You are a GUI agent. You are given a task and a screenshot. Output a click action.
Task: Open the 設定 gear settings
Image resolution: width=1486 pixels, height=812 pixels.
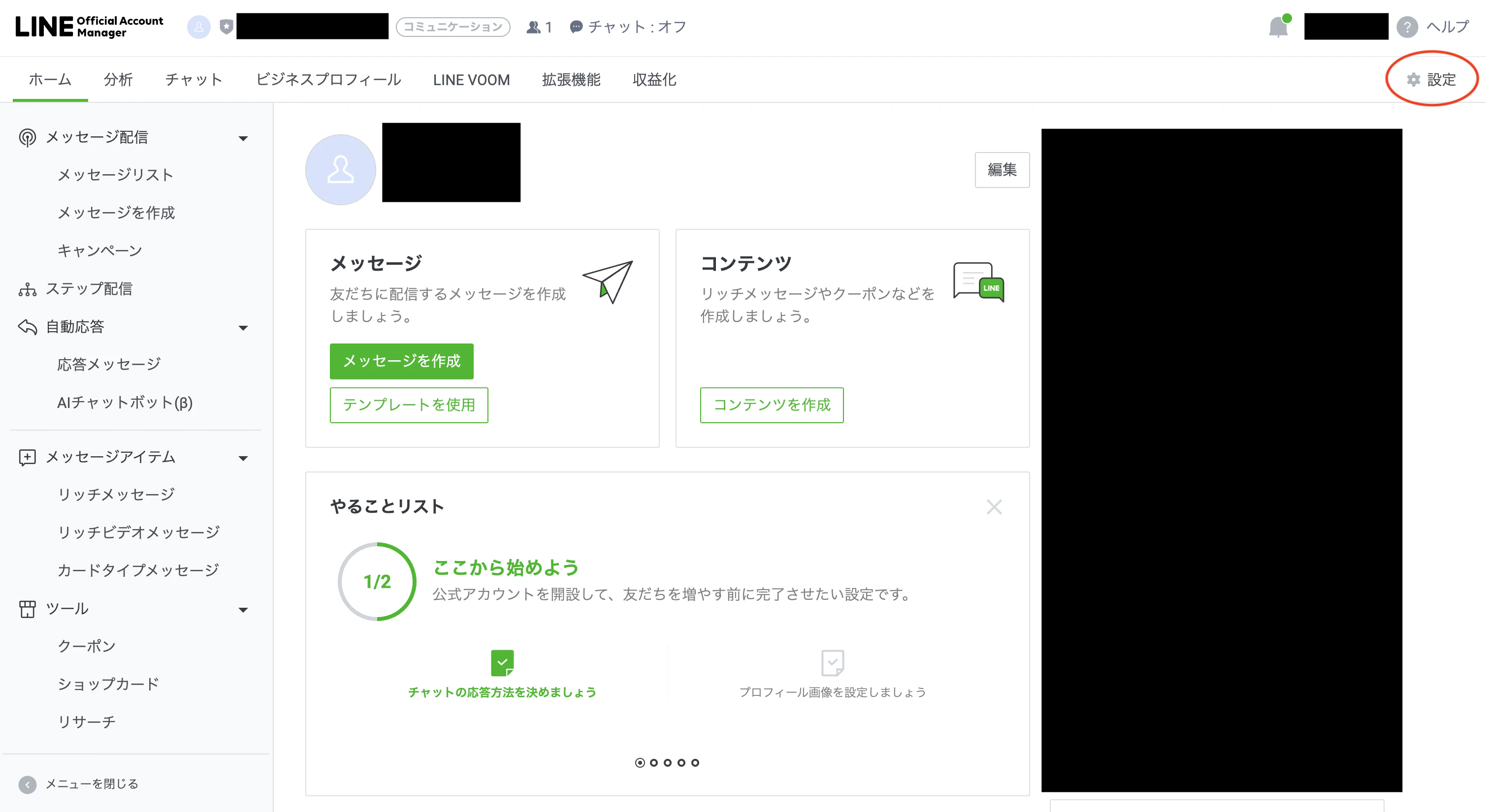(x=1431, y=80)
